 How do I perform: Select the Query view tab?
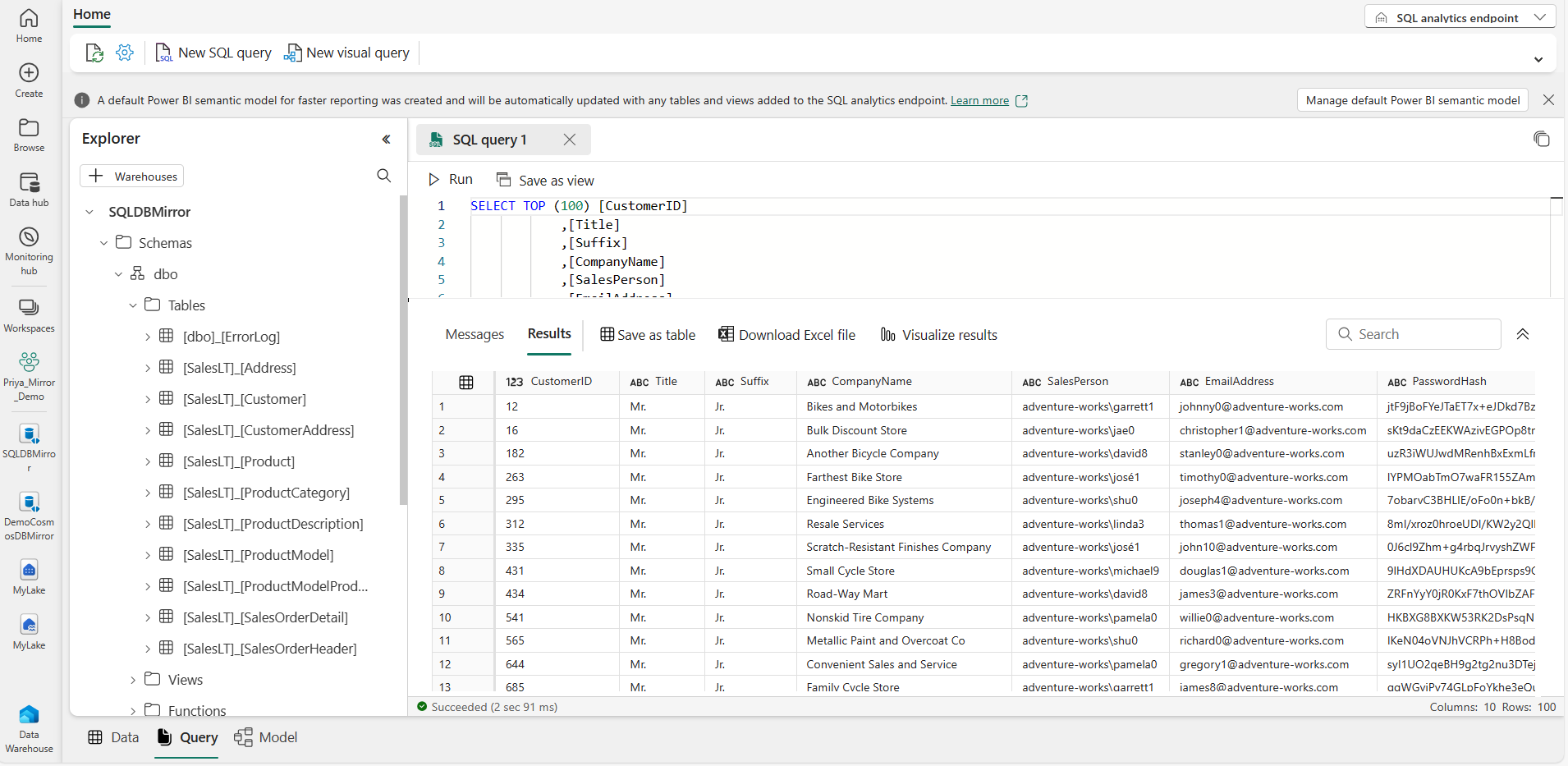coord(187,737)
